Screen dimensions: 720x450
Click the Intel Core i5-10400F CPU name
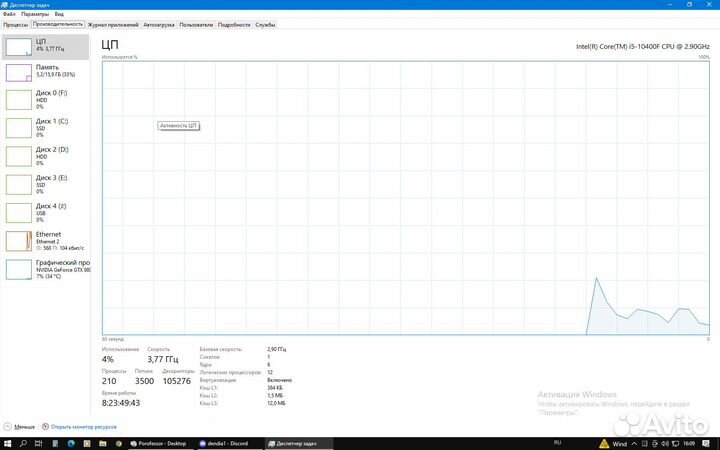point(643,46)
